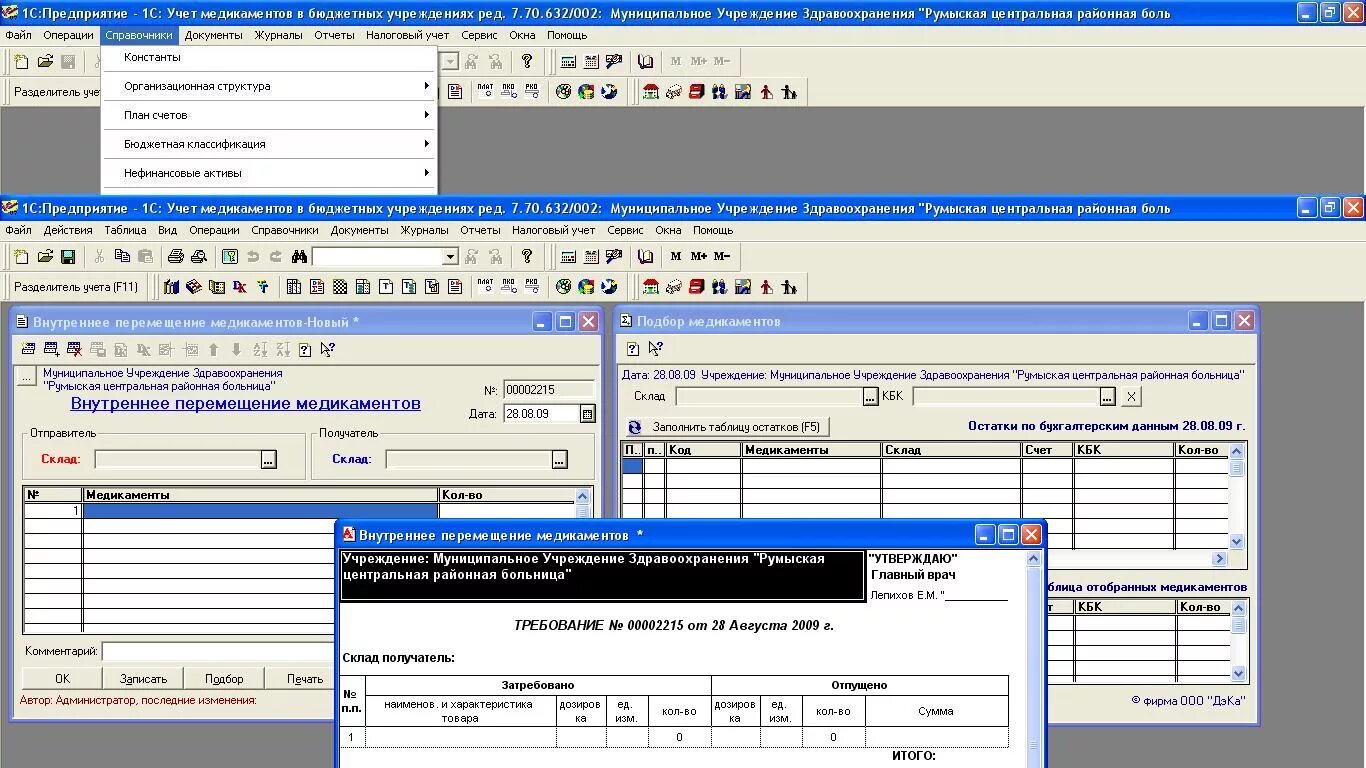Image resolution: width=1366 pixels, height=768 pixels.
Task: Open the Действия menu
Action: [68, 230]
